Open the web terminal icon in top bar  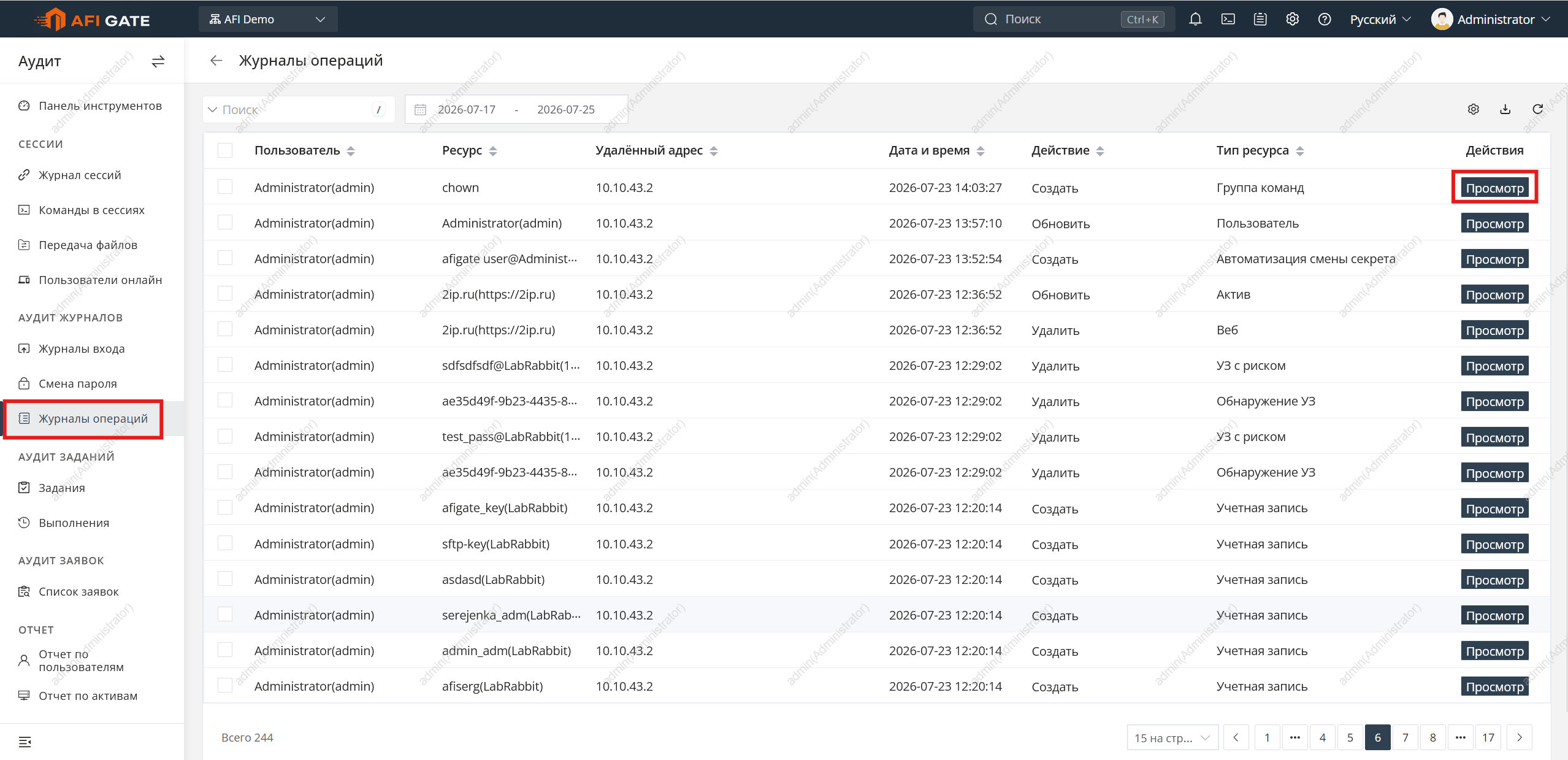click(1228, 19)
